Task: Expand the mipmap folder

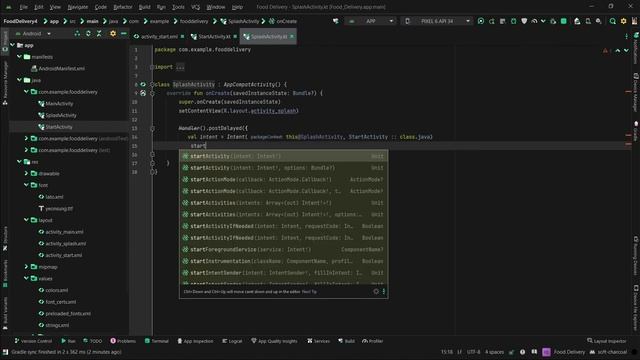Action: click(26, 267)
